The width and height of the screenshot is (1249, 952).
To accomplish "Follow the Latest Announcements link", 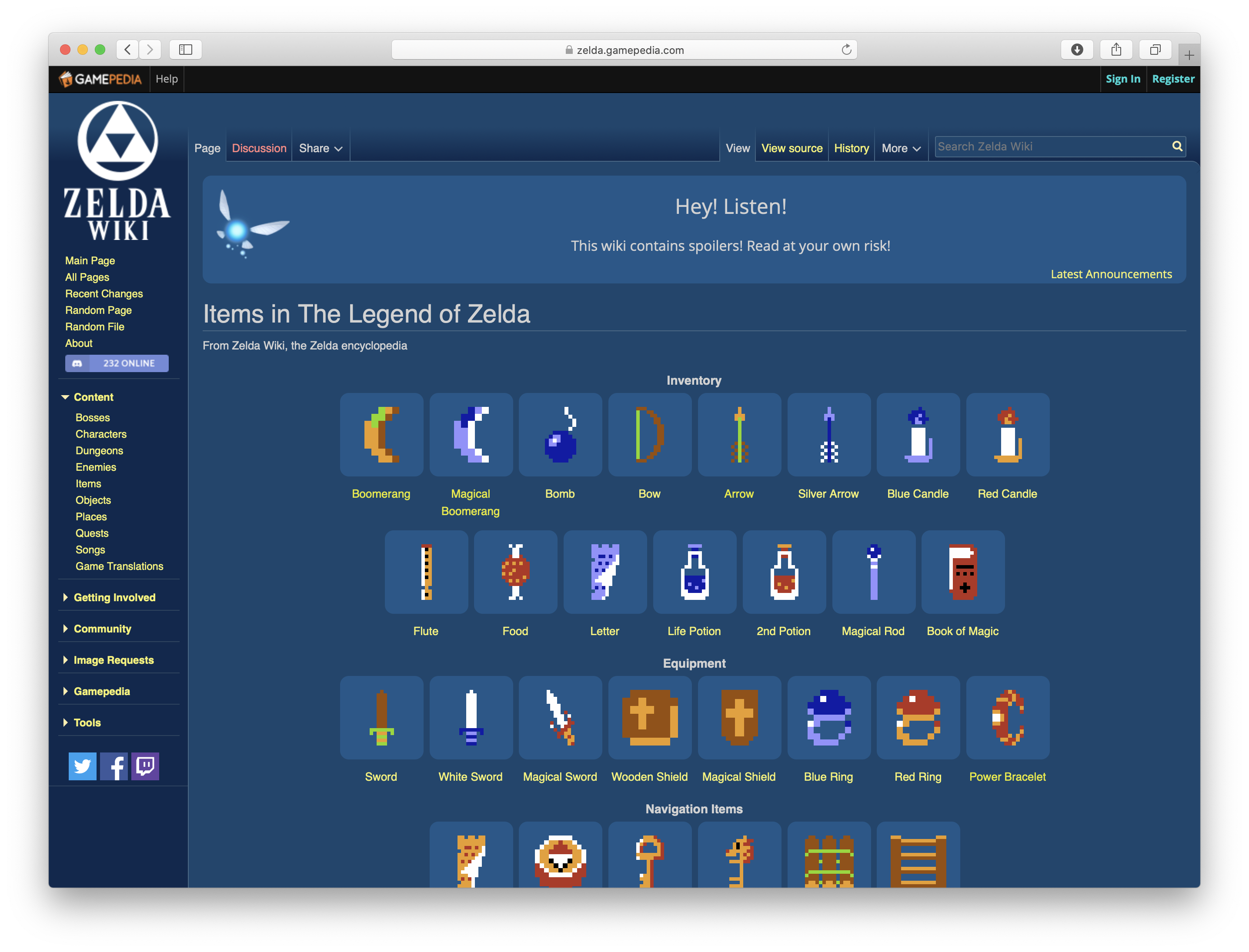I will (x=1111, y=274).
